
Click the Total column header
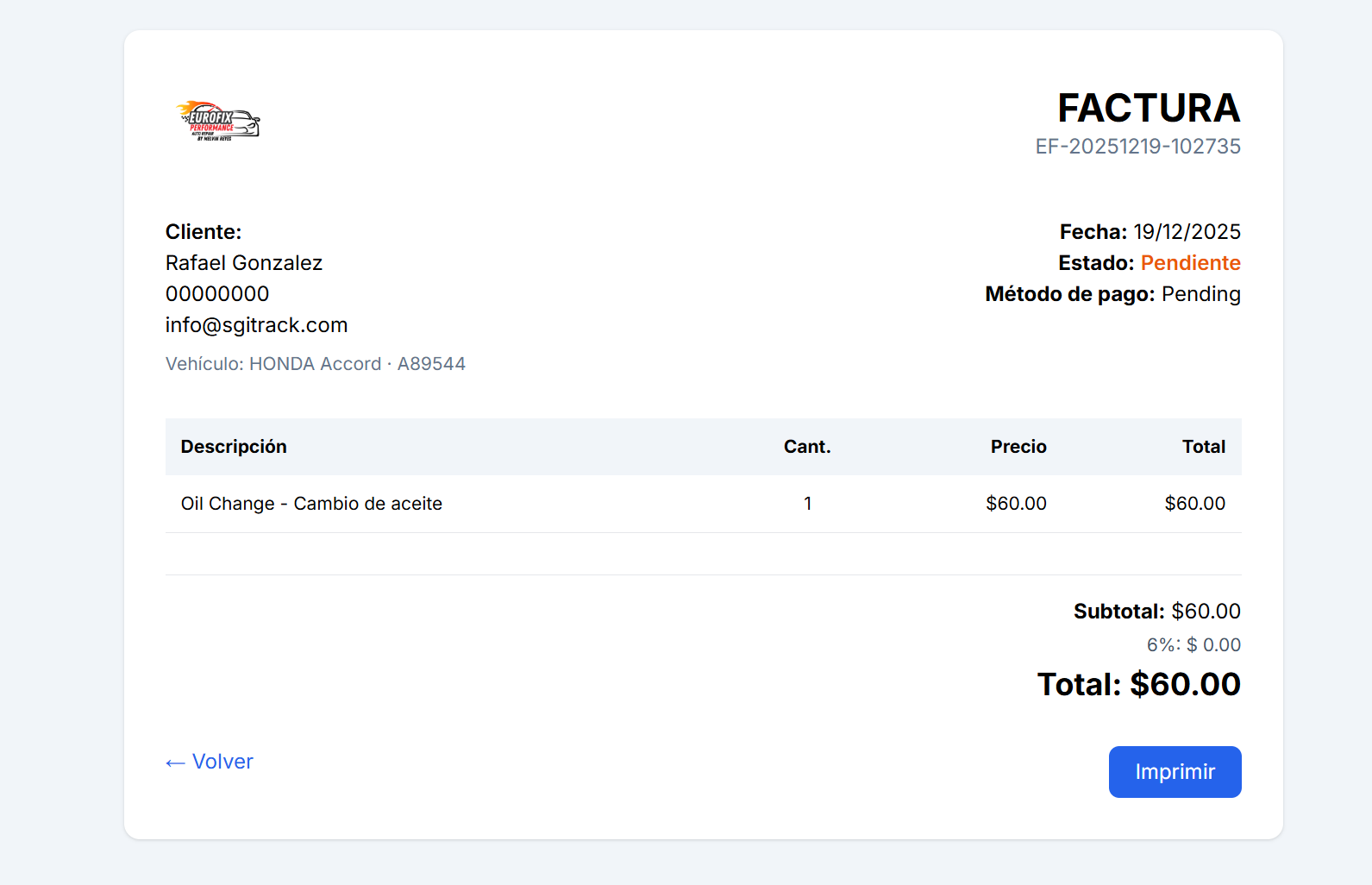tap(1203, 447)
